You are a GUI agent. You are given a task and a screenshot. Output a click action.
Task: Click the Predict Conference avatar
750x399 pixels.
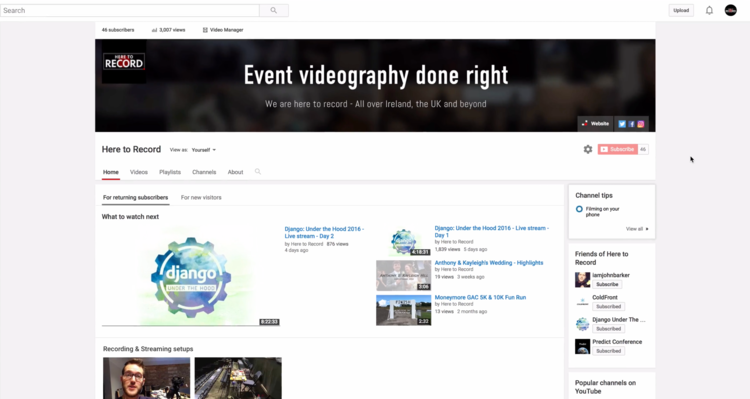click(x=582, y=346)
